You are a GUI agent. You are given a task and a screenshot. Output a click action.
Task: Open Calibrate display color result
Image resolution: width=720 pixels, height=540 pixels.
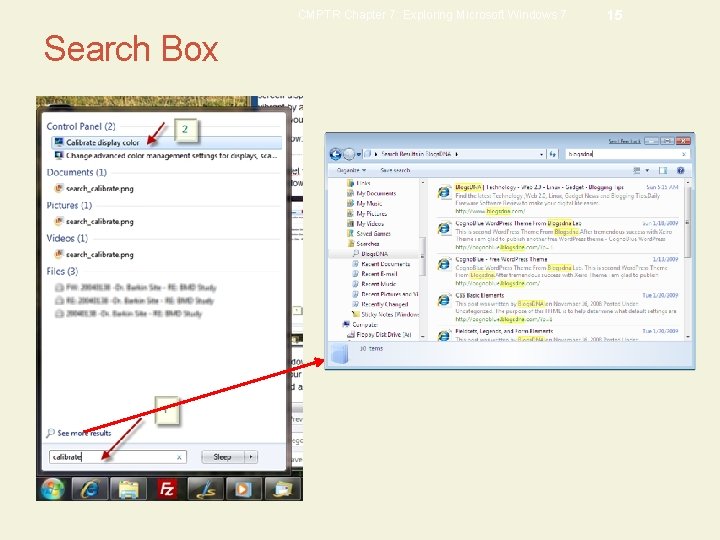point(167,142)
